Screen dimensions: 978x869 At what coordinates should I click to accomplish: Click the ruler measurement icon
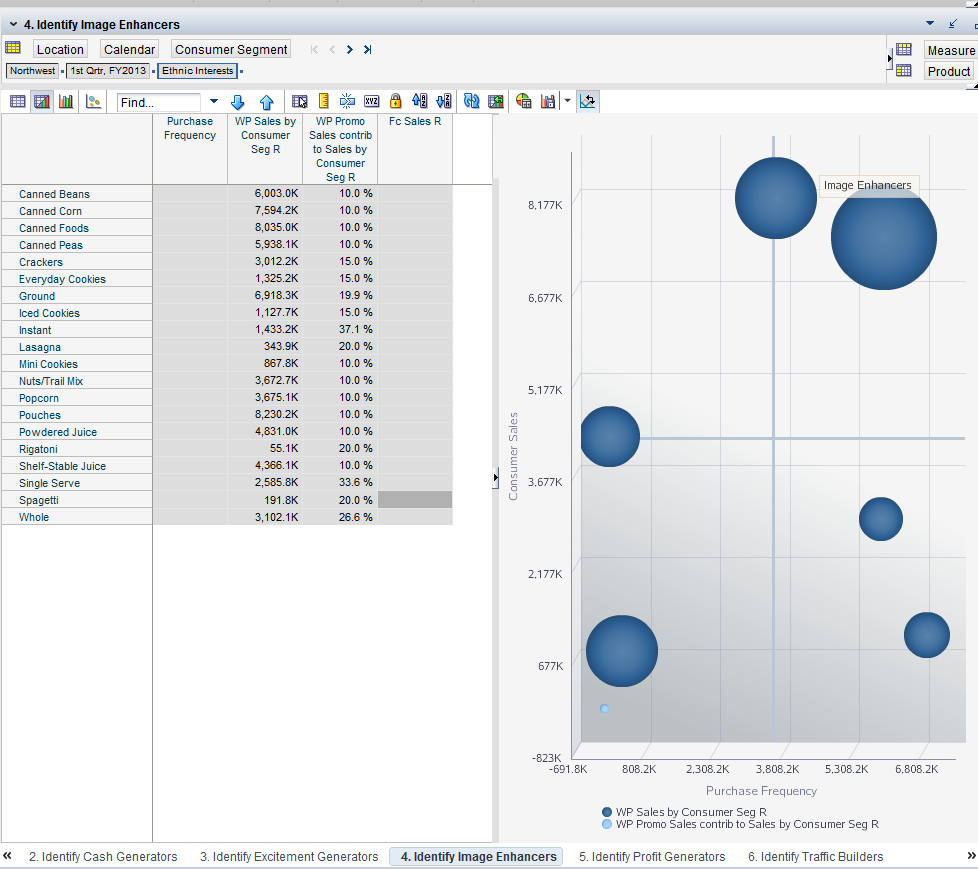(323, 101)
